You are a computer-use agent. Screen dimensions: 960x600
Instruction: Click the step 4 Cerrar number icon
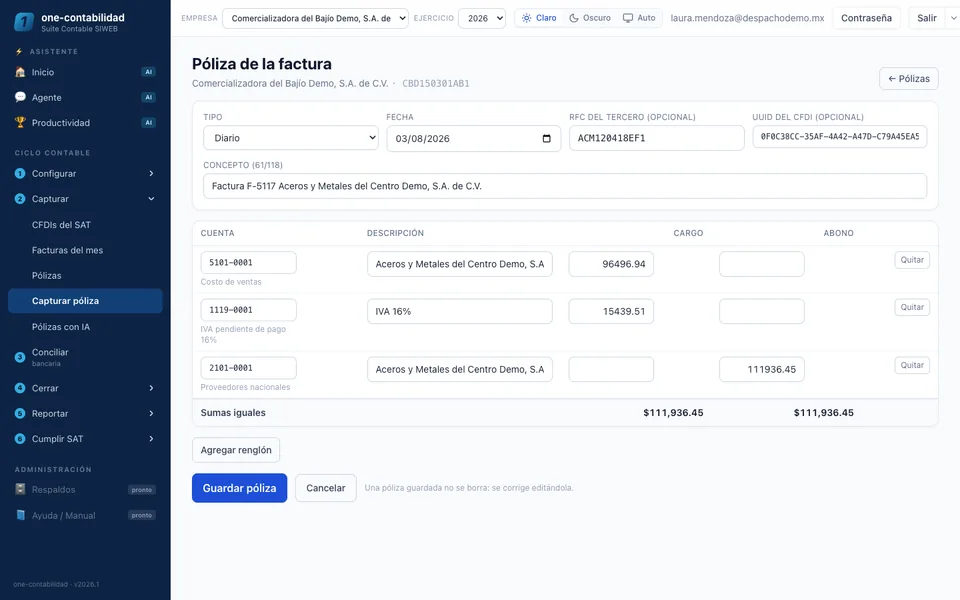click(x=20, y=388)
